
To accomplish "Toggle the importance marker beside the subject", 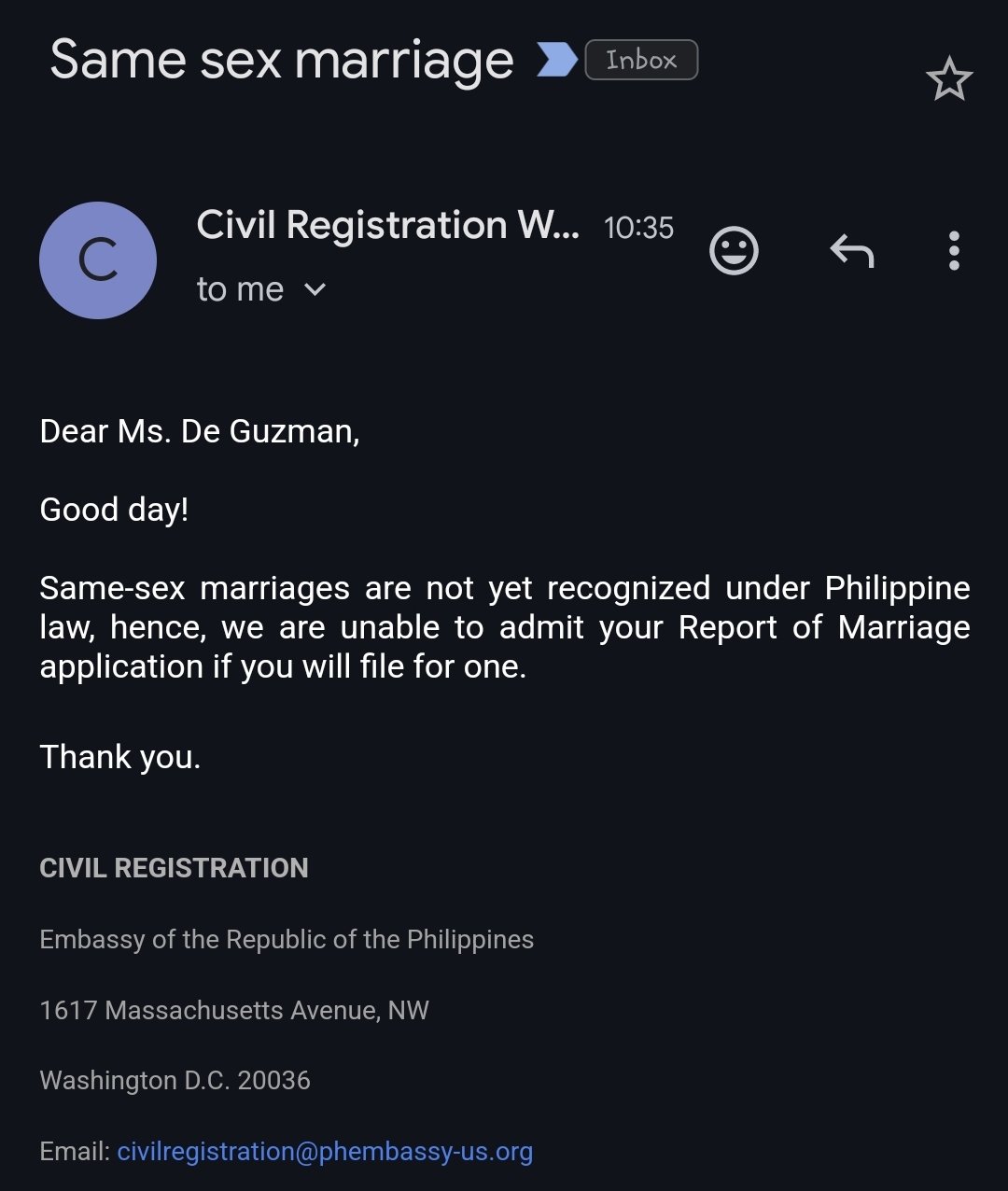I will point(557,61).
